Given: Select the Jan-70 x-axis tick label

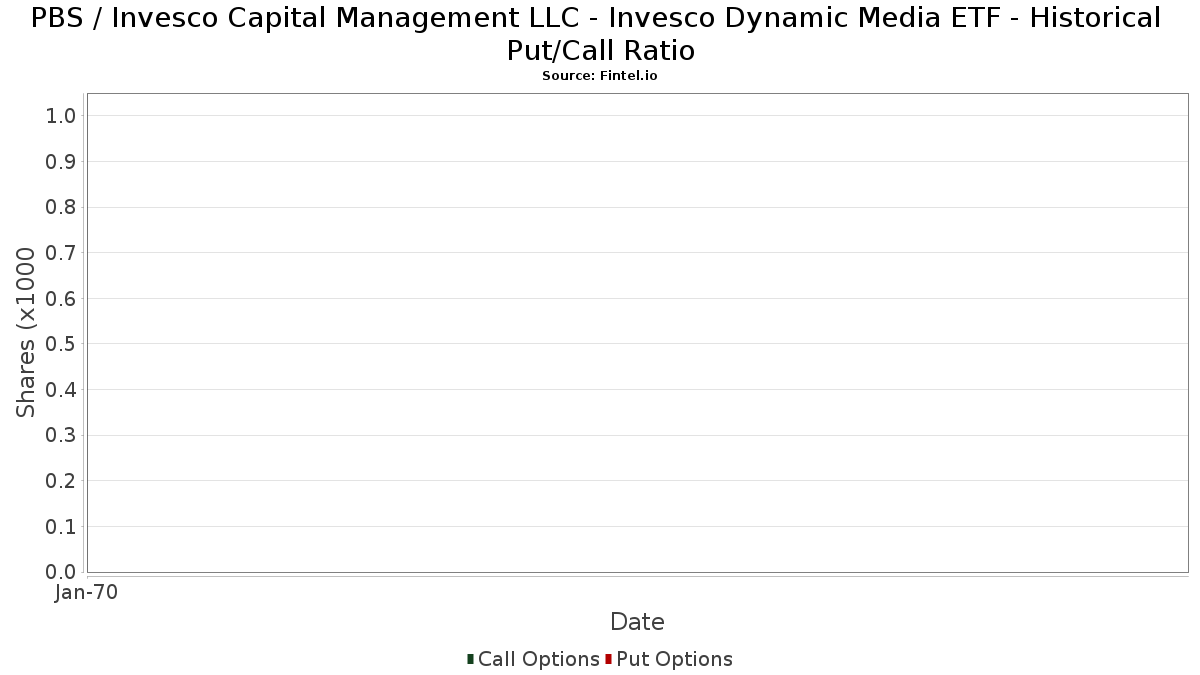Looking at the screenshot, I should [x=86, y=593].
